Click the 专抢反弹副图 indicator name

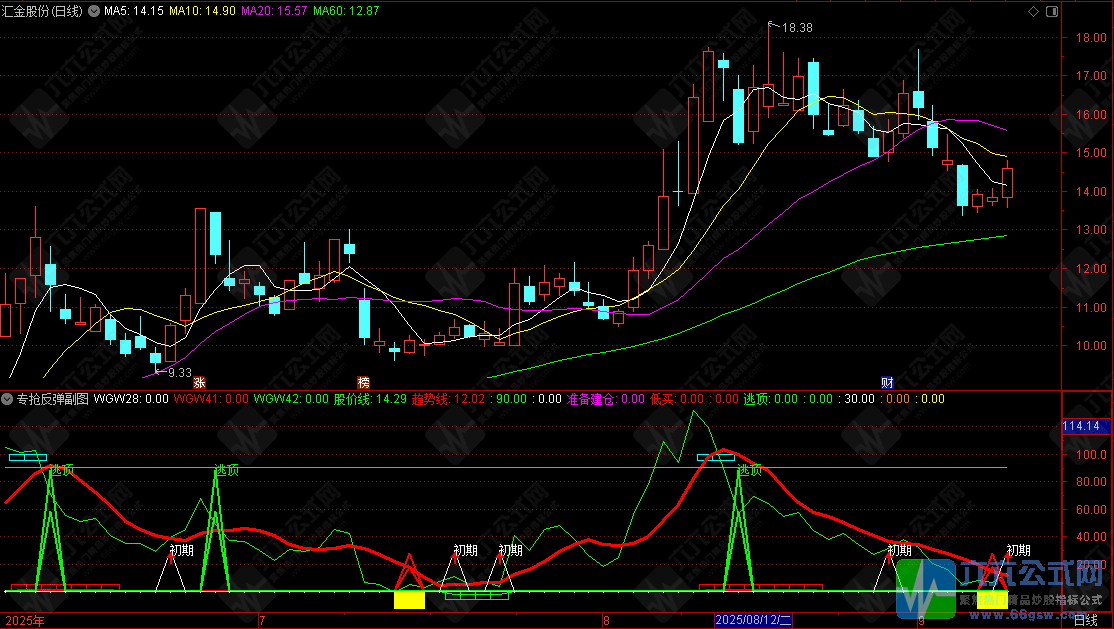coord(53,399)
